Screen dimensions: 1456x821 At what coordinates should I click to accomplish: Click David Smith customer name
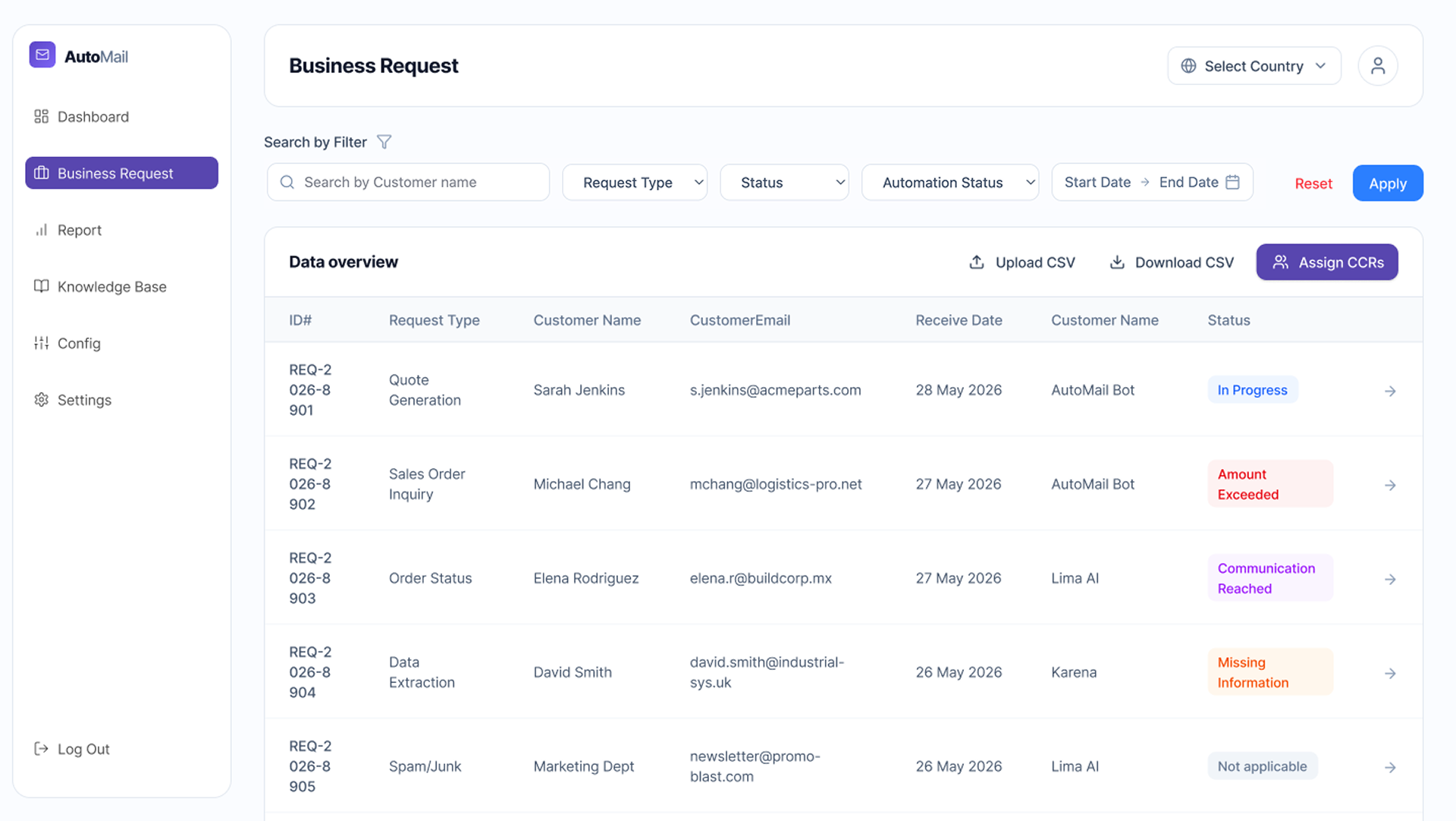point(573,672)
